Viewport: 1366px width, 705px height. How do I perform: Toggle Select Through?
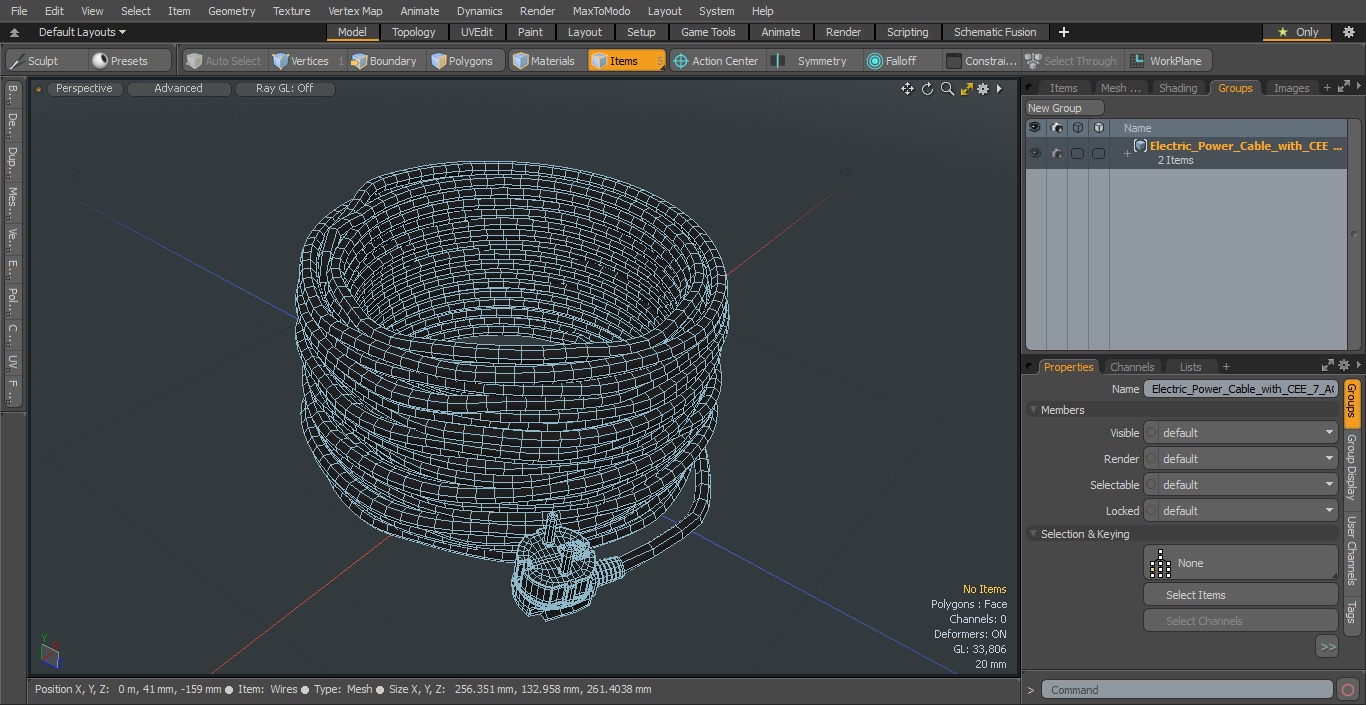(x=1073, y=61)
